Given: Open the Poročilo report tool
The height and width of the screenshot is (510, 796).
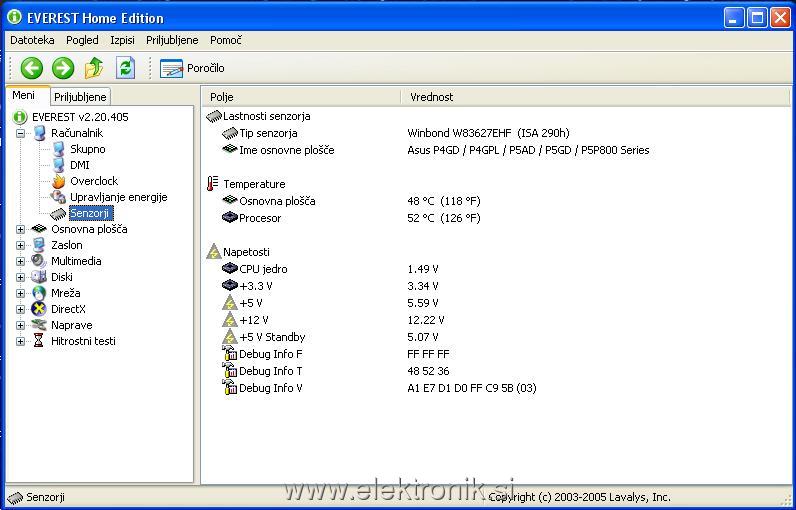Looking at the screenshot, I should coord(192,68).
